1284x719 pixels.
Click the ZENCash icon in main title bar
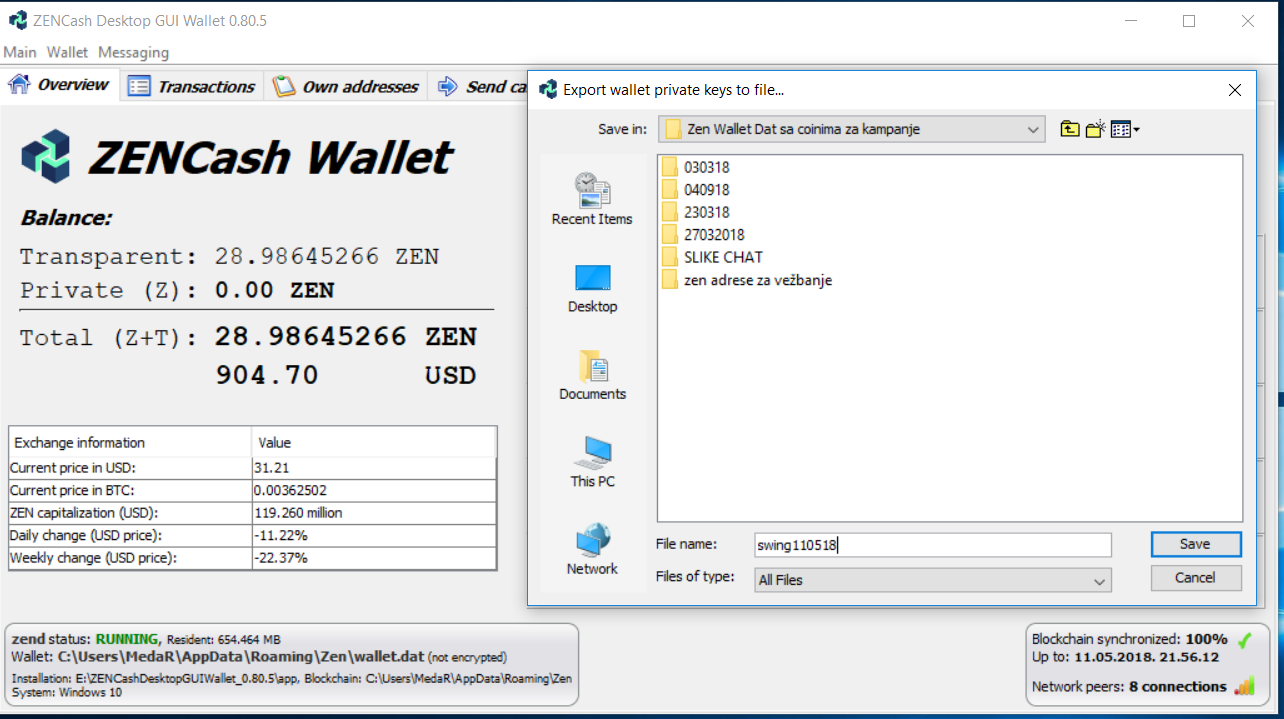17,20
